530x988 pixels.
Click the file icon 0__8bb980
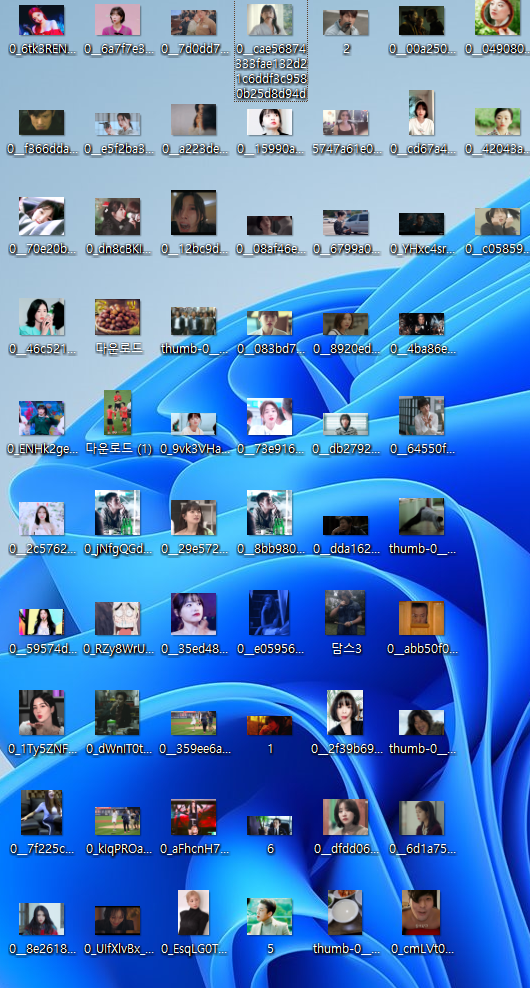click(270, 513)
